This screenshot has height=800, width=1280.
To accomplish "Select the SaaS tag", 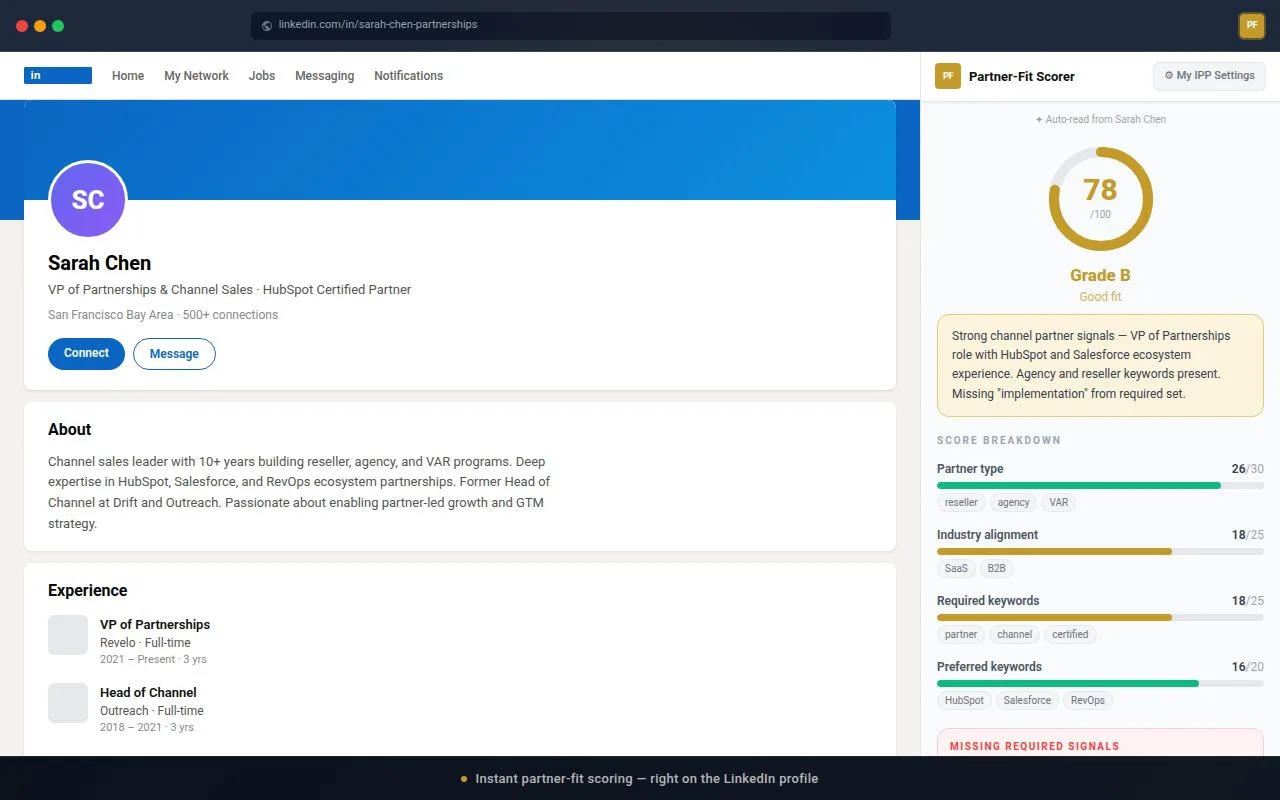I will 956,569.
